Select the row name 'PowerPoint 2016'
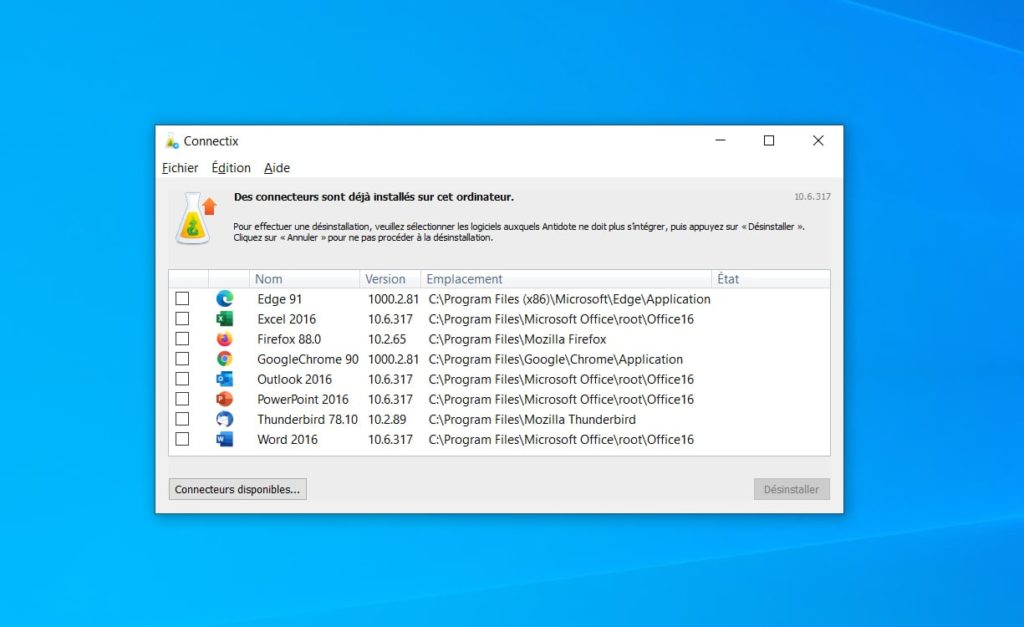1024x627 pixels. (303, 400)
